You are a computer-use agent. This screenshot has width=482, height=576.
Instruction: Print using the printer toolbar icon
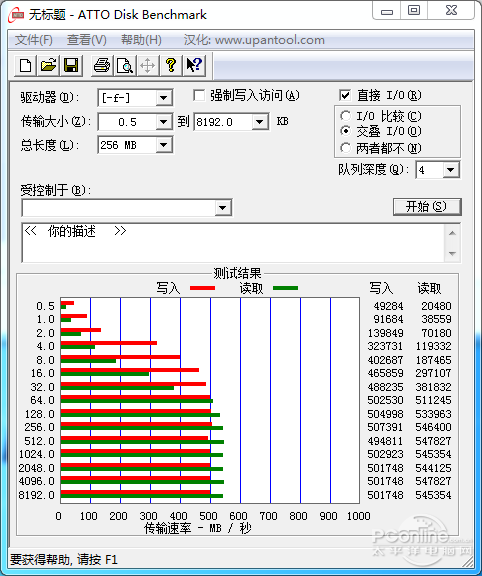click(x=102, y=66)
